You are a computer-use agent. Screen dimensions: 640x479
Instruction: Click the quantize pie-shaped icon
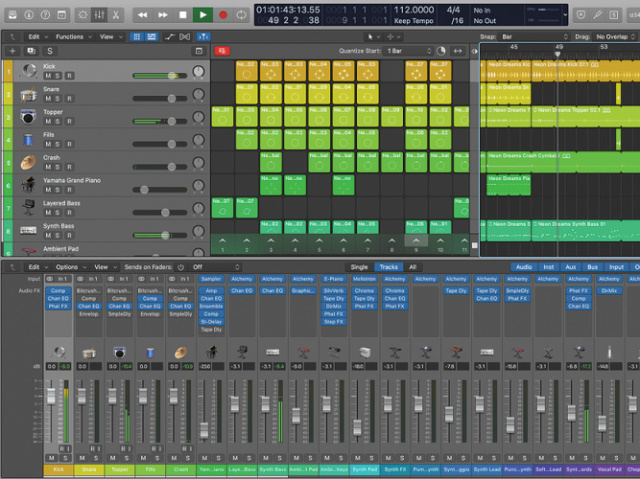(441, 51)
